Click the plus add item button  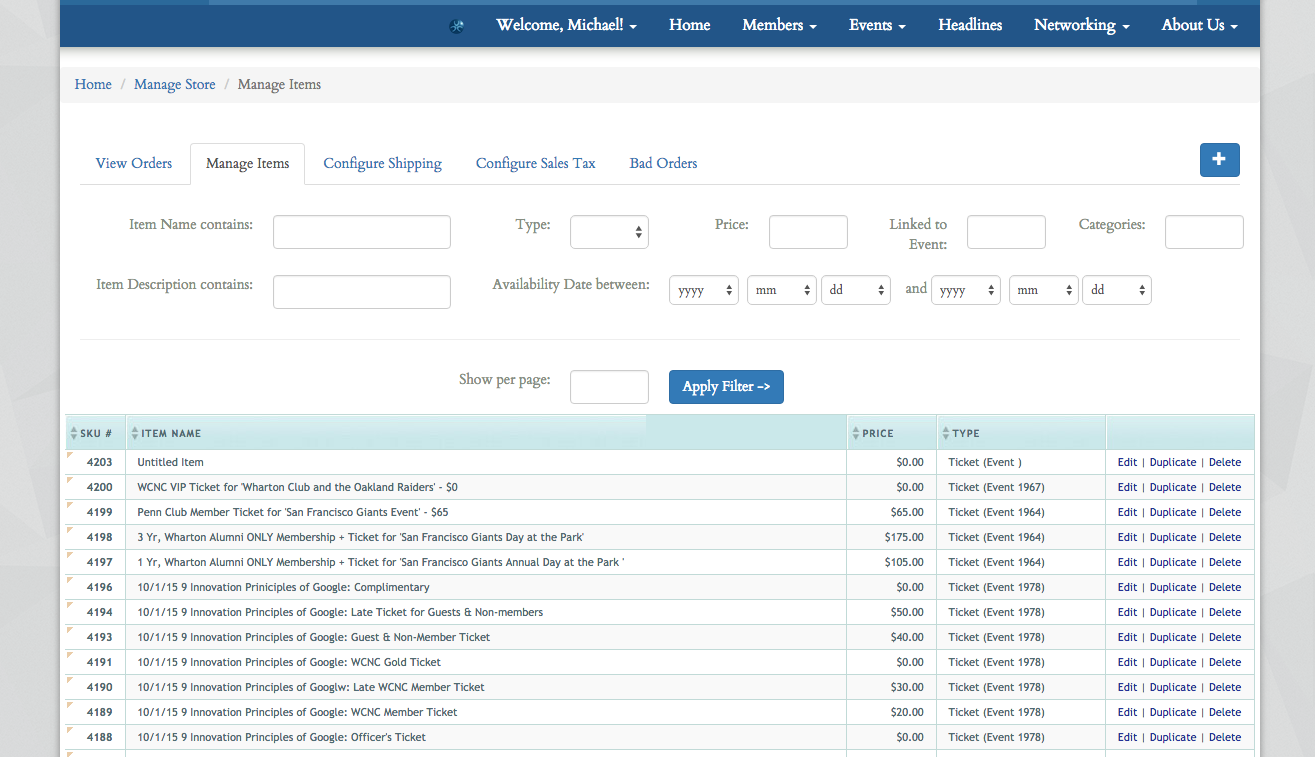(1219, 160)
